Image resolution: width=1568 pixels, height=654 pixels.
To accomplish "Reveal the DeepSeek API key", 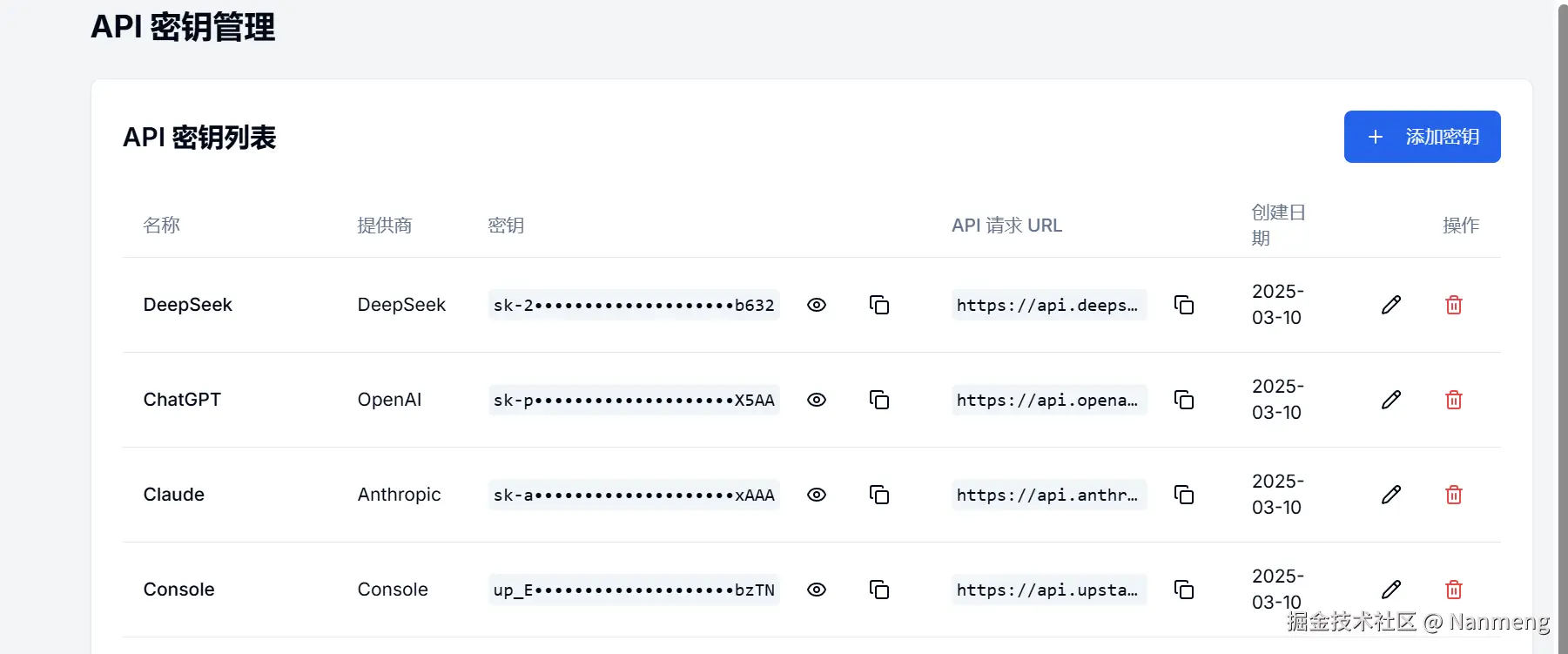I will click(x=817, y=305).
